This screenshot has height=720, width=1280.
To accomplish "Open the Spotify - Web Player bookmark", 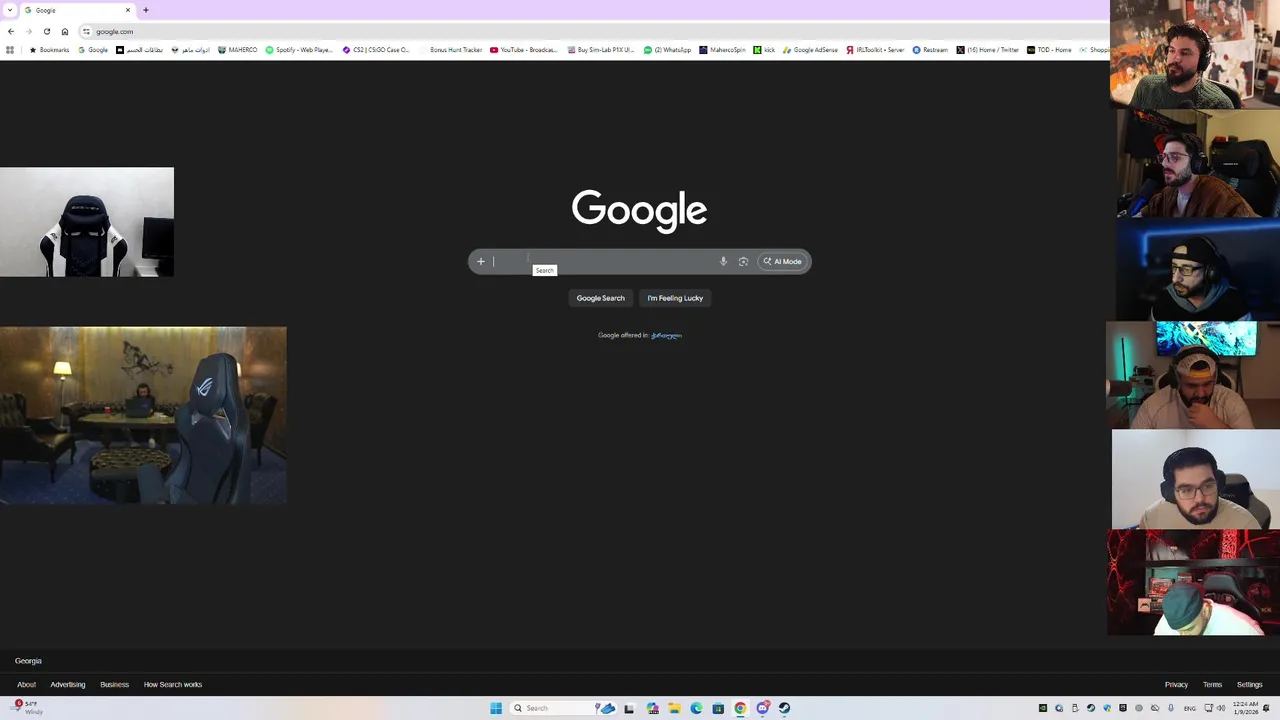I will click(298, 50).
